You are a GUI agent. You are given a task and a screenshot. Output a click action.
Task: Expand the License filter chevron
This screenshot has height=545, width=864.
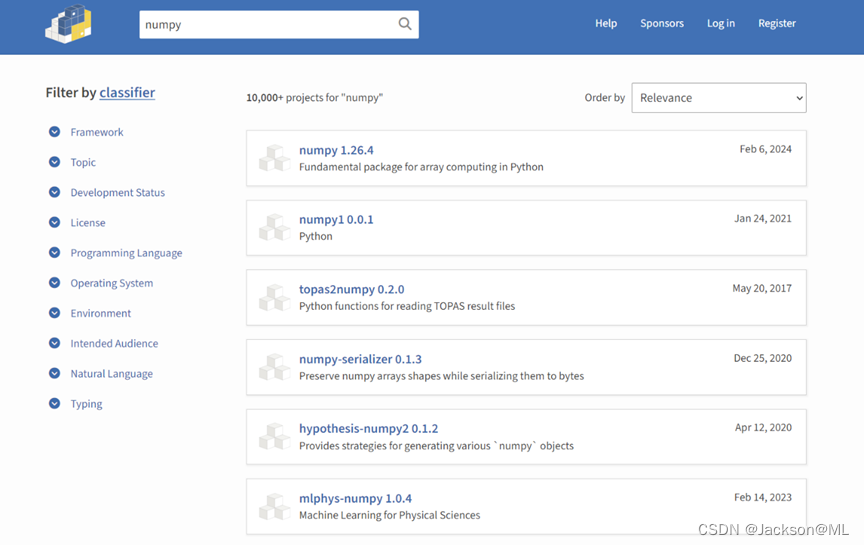click(55, 222)
